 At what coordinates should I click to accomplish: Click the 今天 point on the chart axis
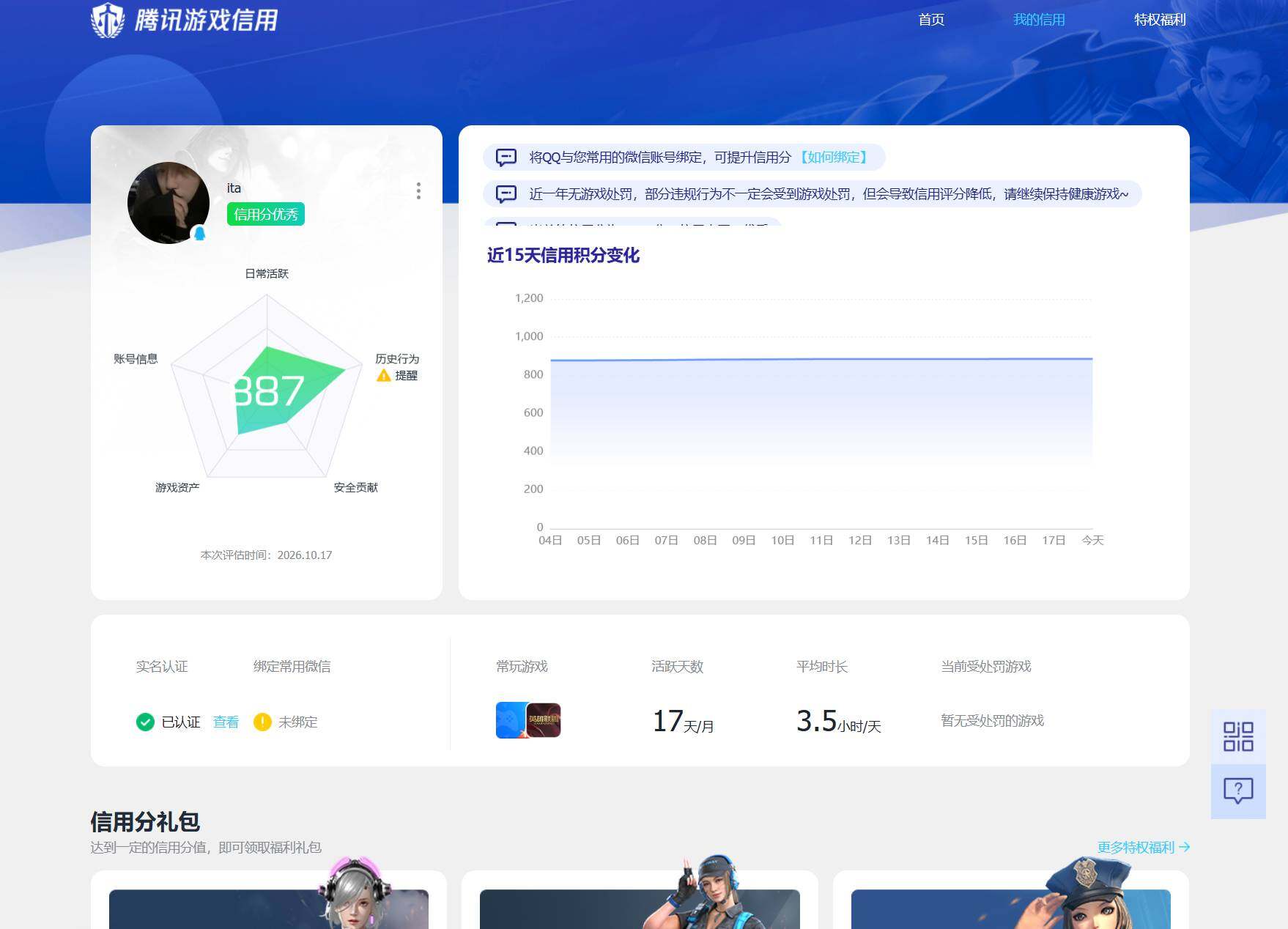tap(1092, 540)
